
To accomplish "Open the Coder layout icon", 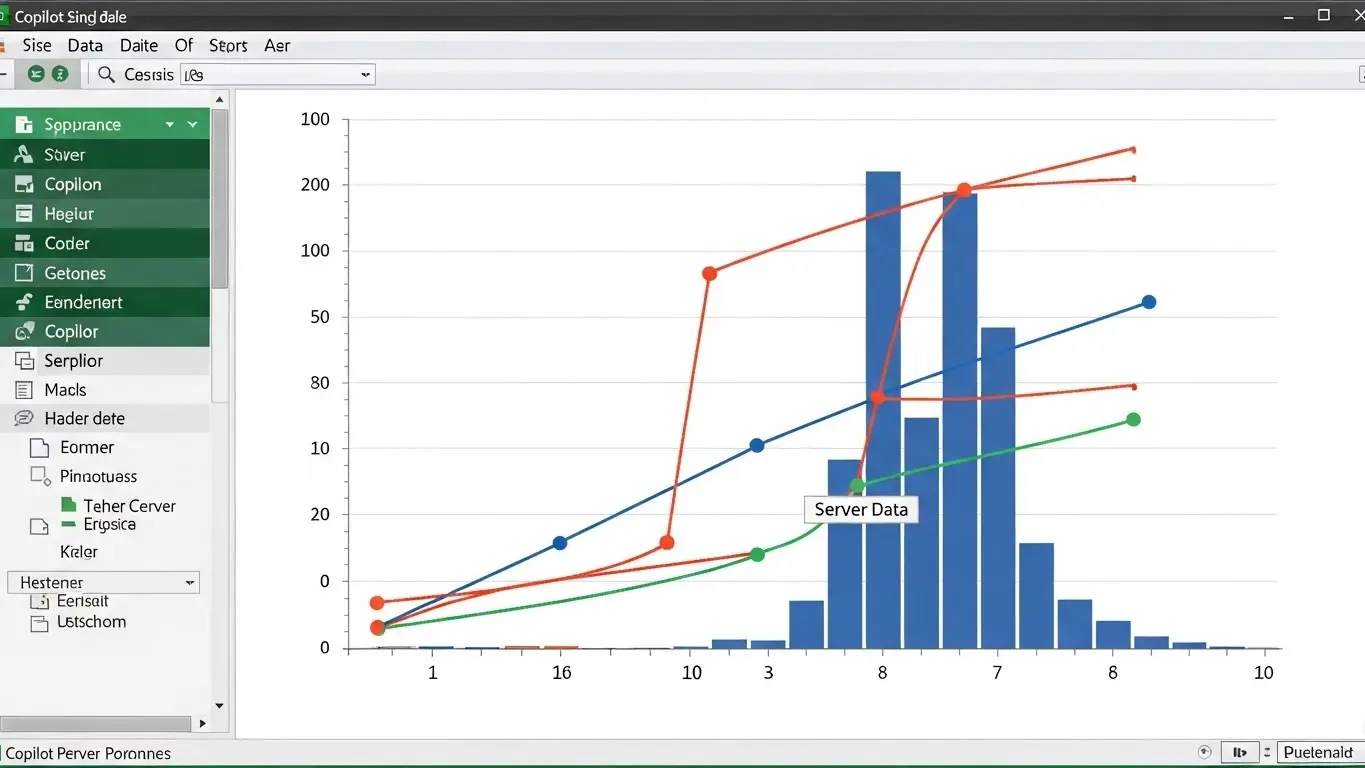I will 24,244.
